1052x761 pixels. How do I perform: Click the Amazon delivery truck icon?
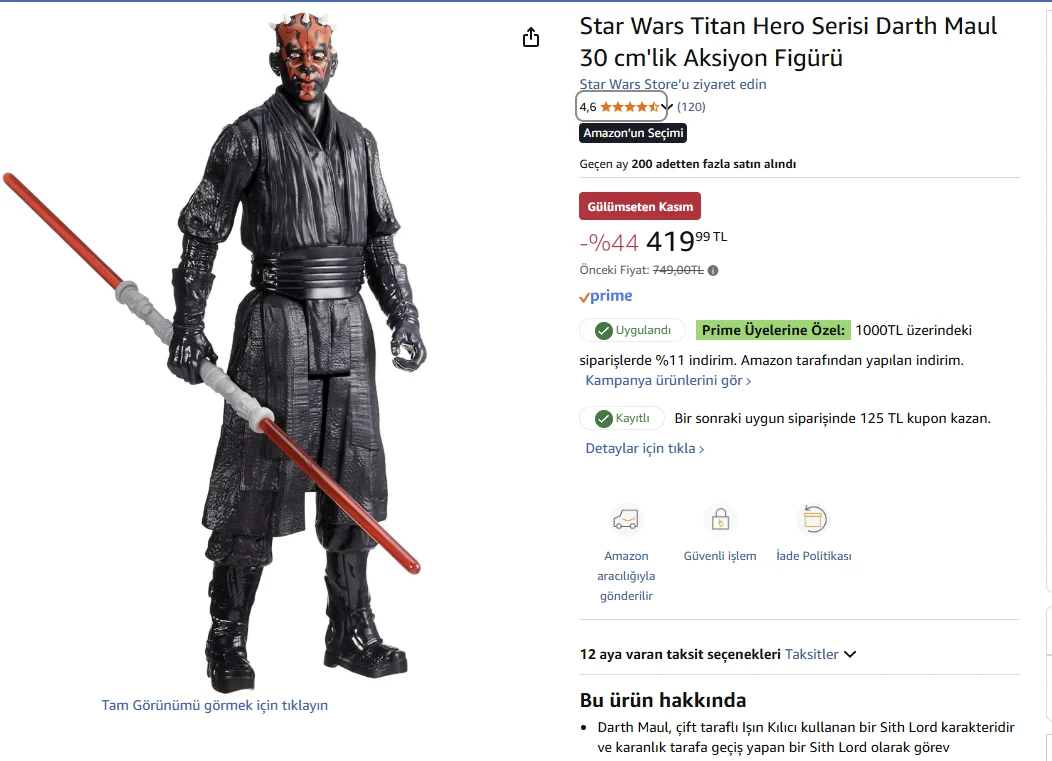(626, 519)
